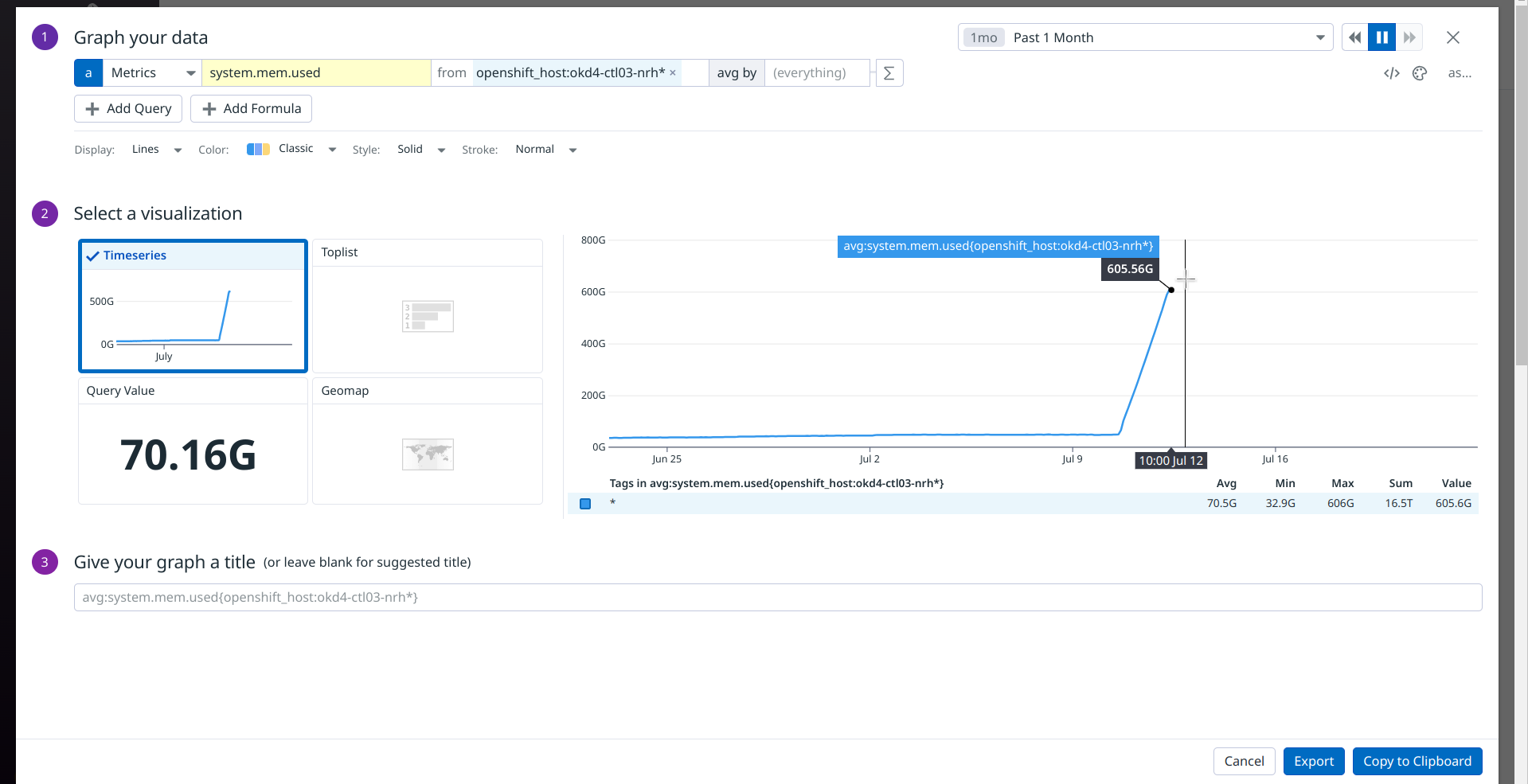Open the sigma advanced functions menu

pyautogui.click(x=889, y=72)
